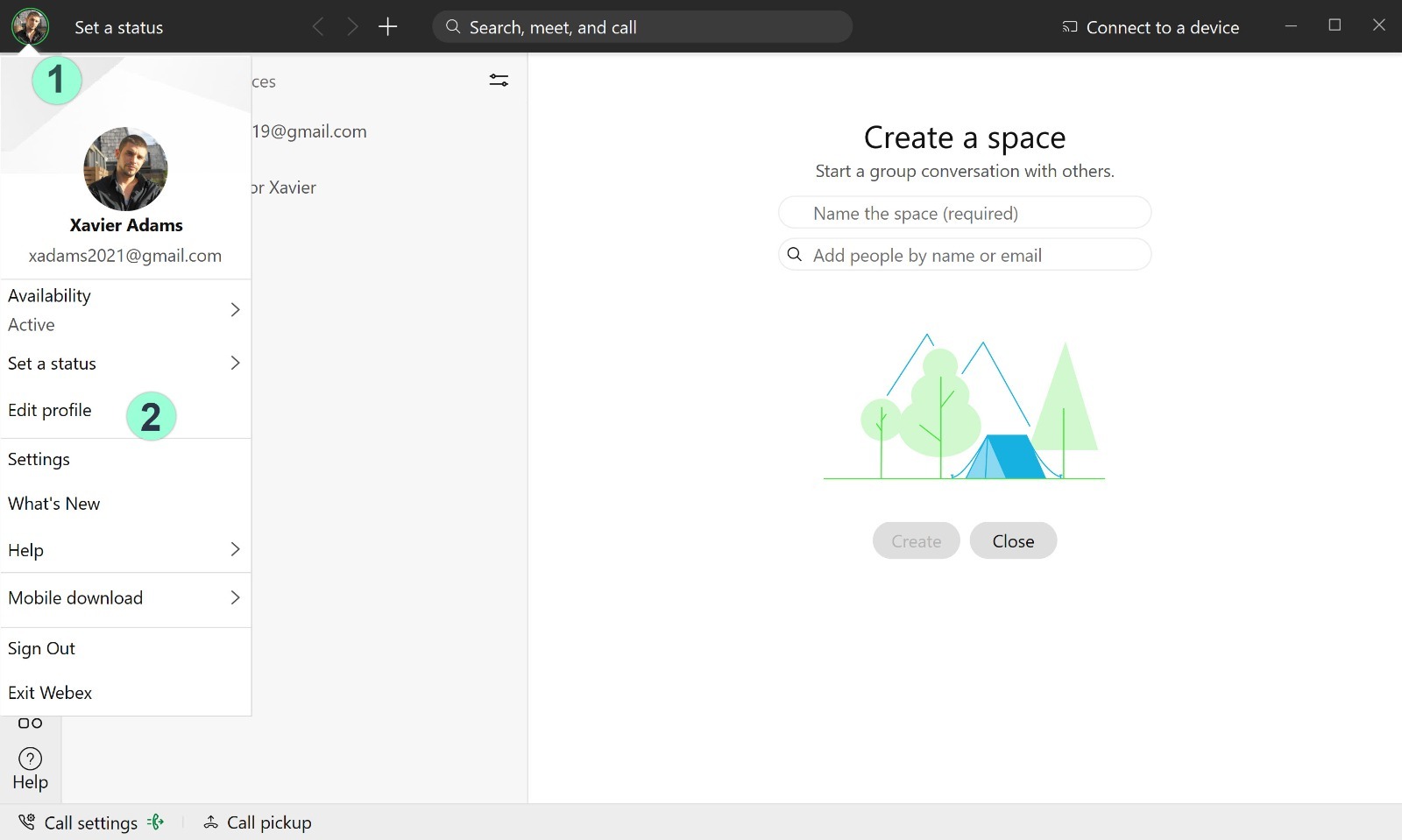This screenshot has height=840, width=1402.
Task: Click Exit Webex
Action: (x=126, y=693)
